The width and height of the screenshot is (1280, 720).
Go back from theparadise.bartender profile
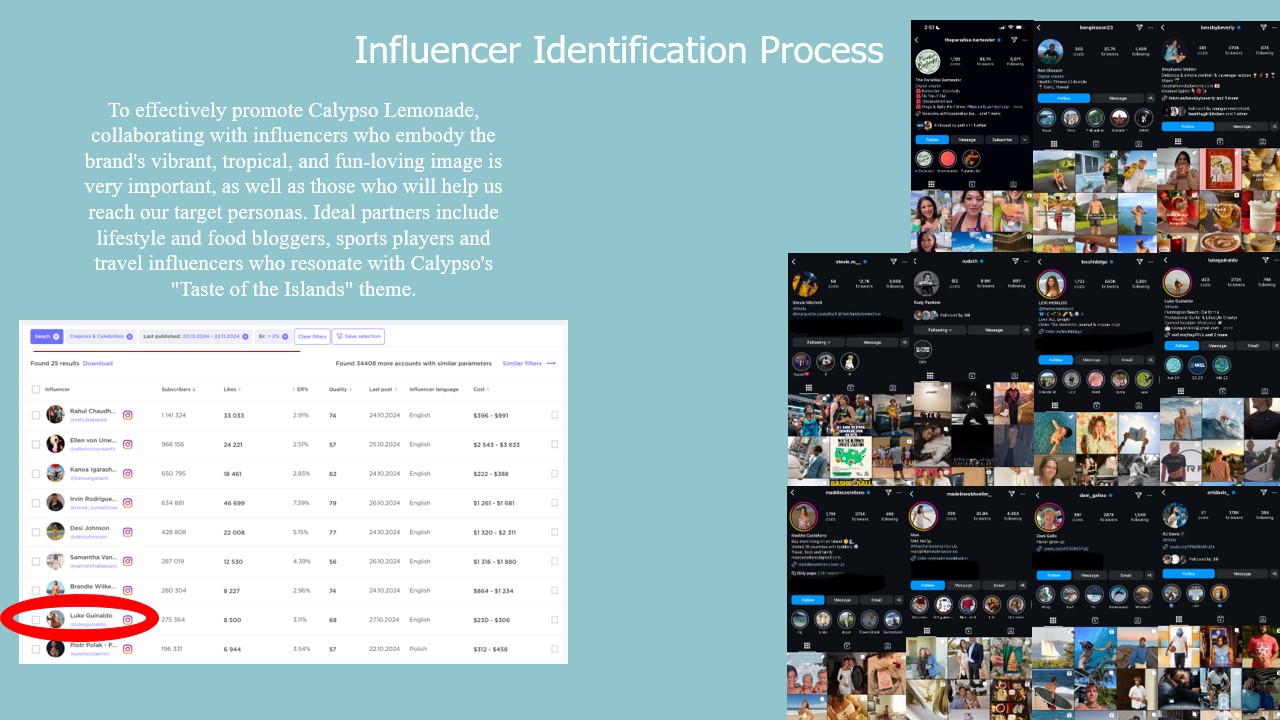916,40
